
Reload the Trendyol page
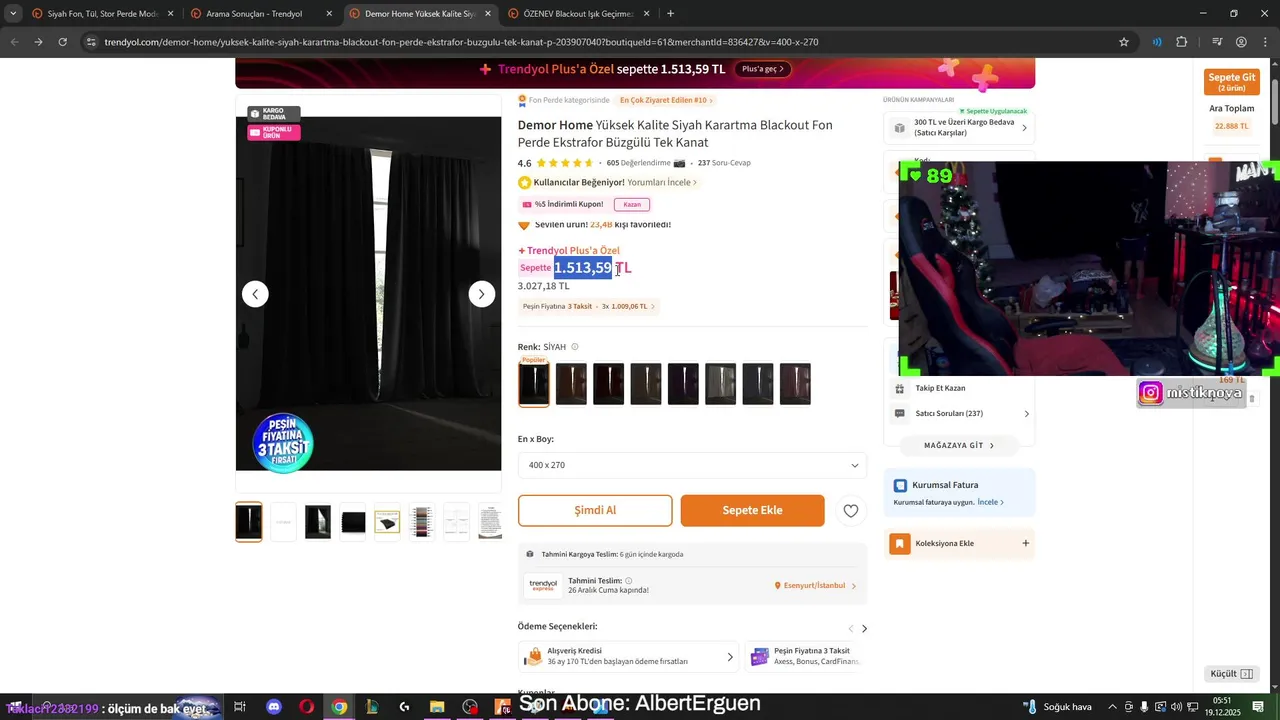click(62, 42)
